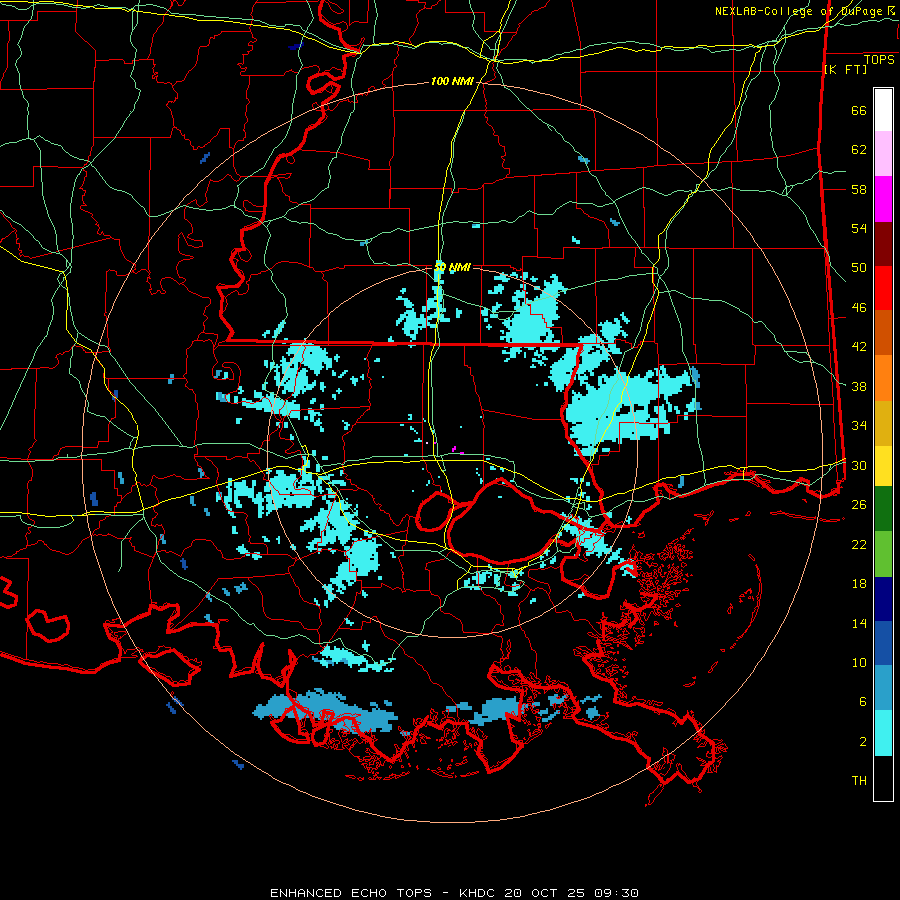The height and width of the screenshot is (900, 900).
Task: Click the '26' legend value
Action: click(x=859, y=505)
